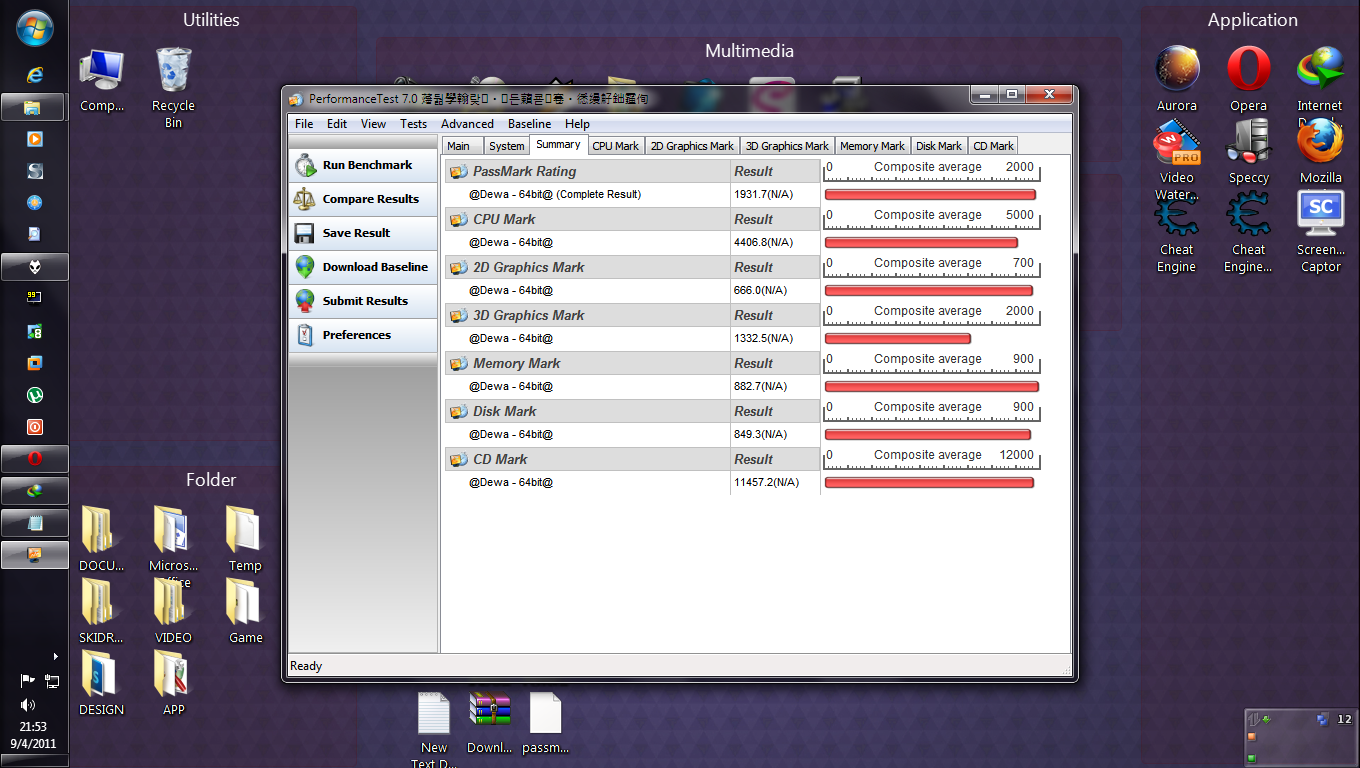The image size is (1360, 768).
Task: Click the 1931.7(N/A) PassMark result value
Action: [x=763, y=194]
